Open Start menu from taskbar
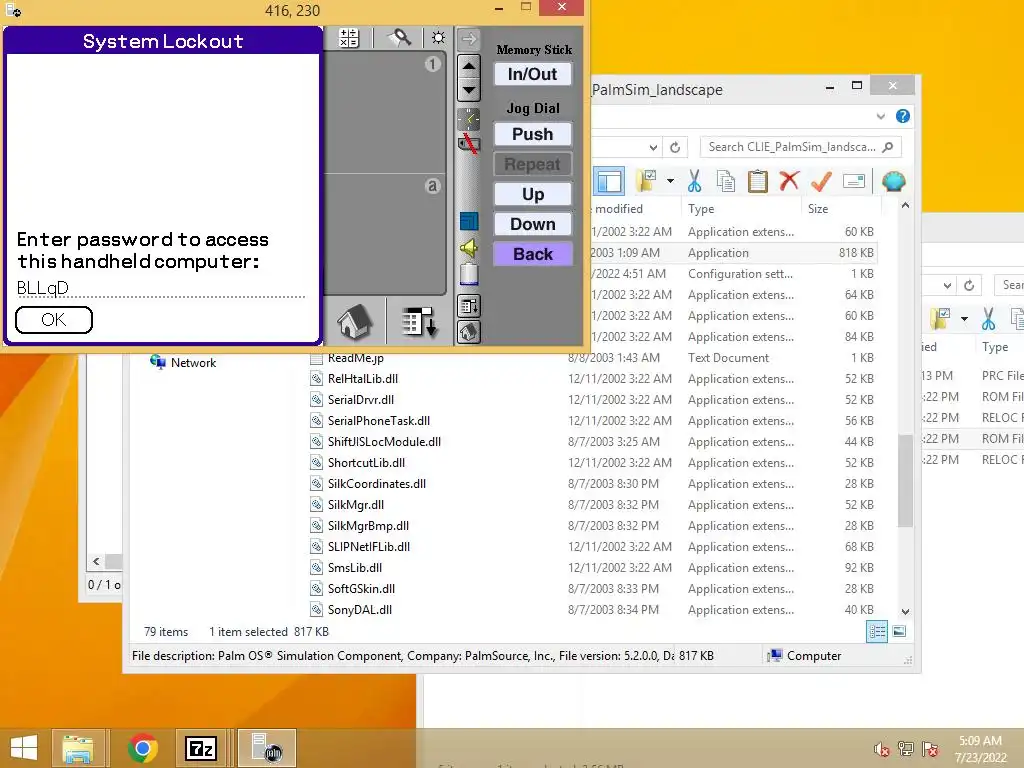 click(x=24, y=748)
